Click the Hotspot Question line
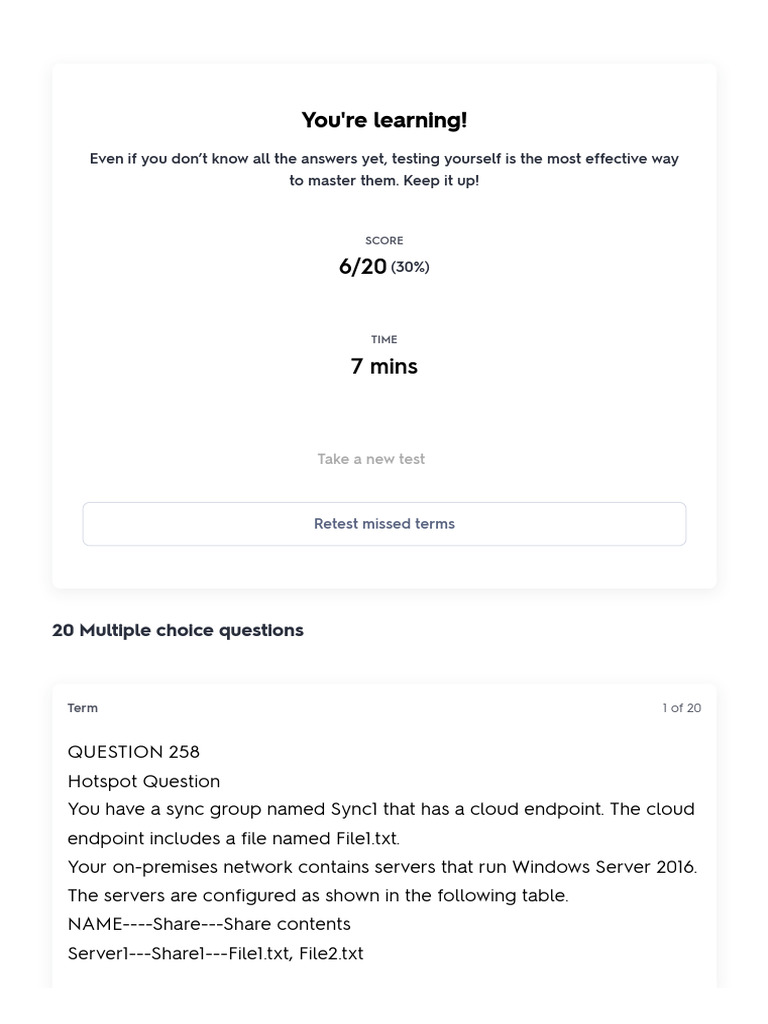The width and height of the screenshot is (768, 1024). [x=144, y=781]
